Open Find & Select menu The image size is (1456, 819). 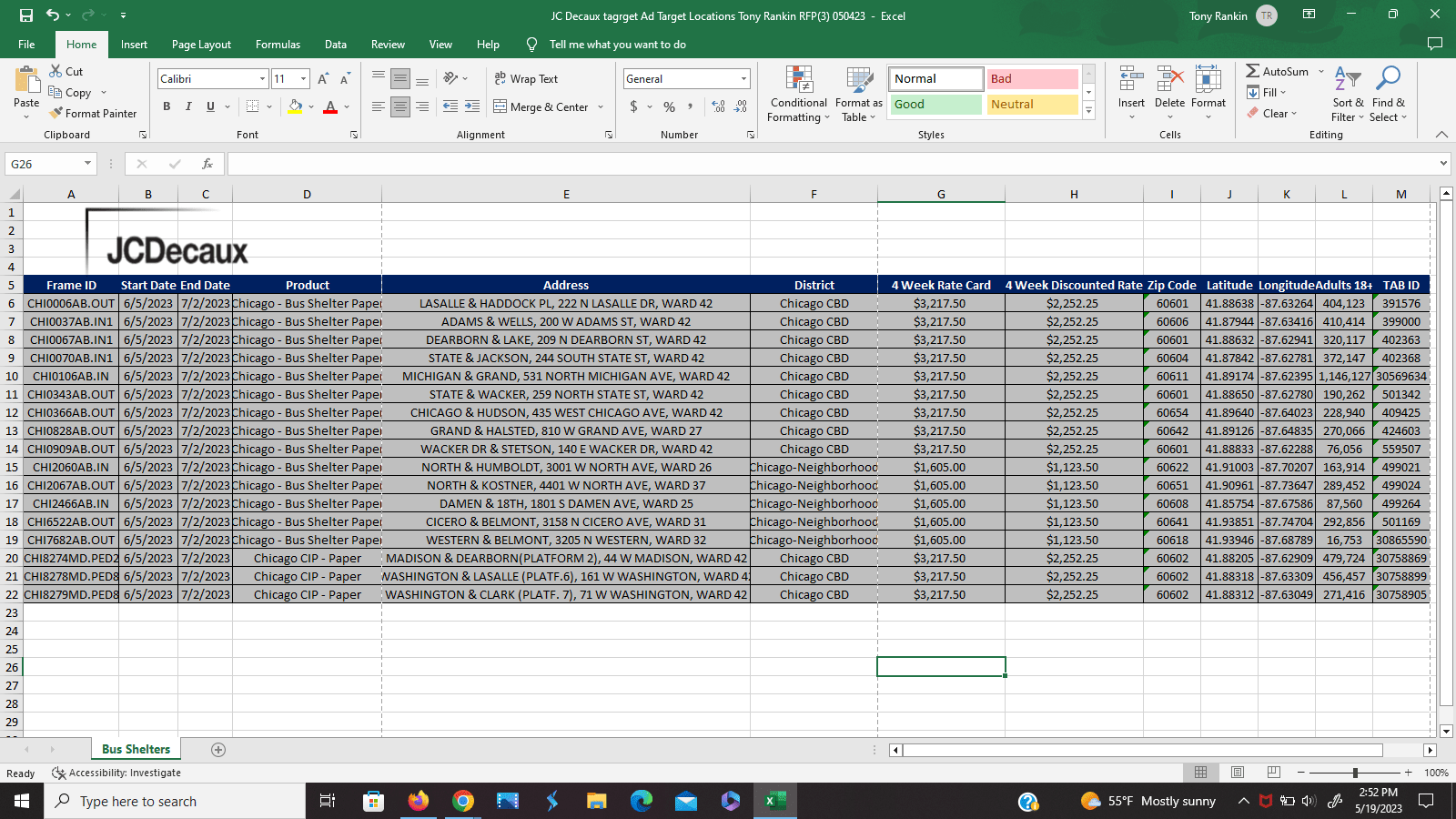tap(1389, 94)
